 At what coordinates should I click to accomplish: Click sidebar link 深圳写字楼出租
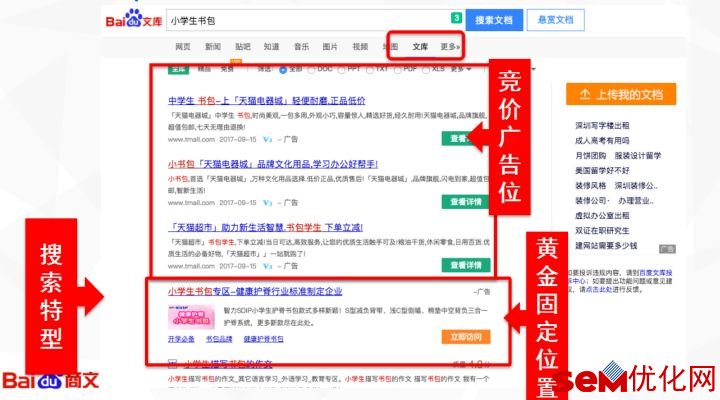coord(602,125)
